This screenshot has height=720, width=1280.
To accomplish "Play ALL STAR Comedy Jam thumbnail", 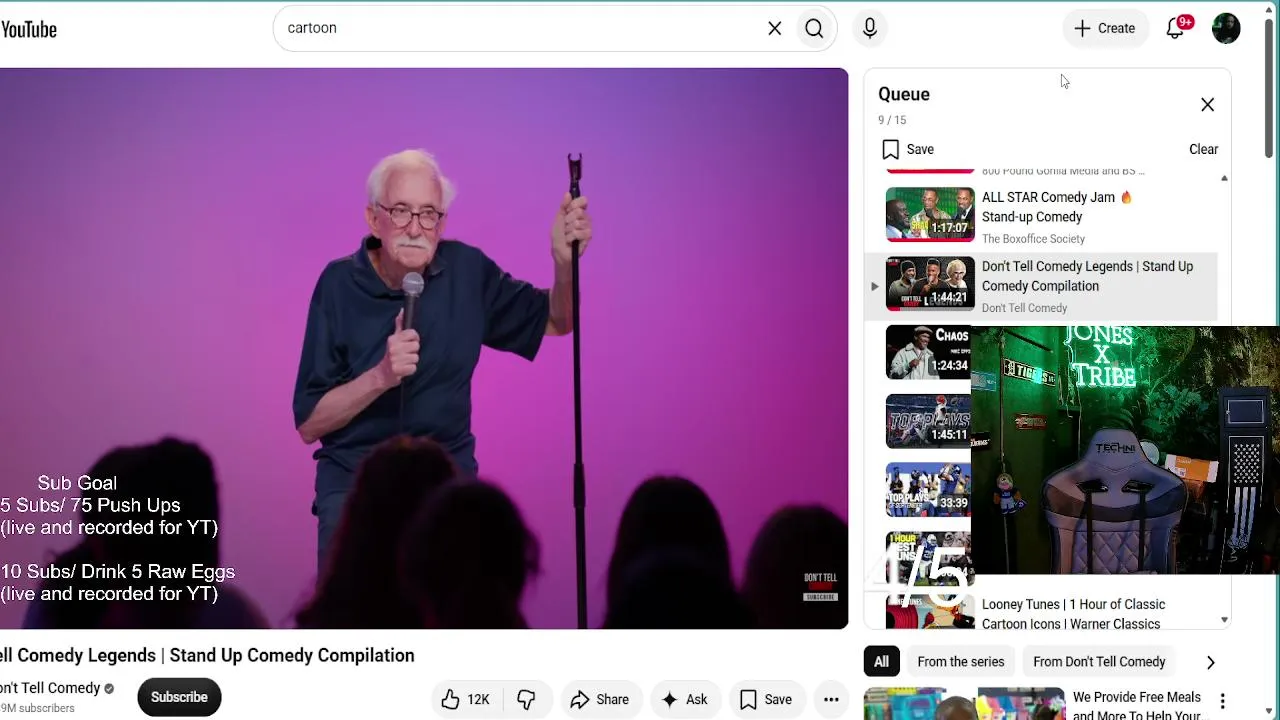I will pyautogui.click(x=930, y=215).
